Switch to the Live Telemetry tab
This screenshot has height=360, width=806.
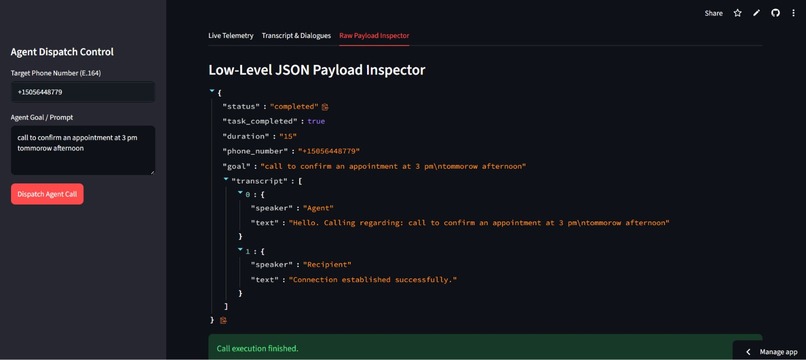click(231, 35)
